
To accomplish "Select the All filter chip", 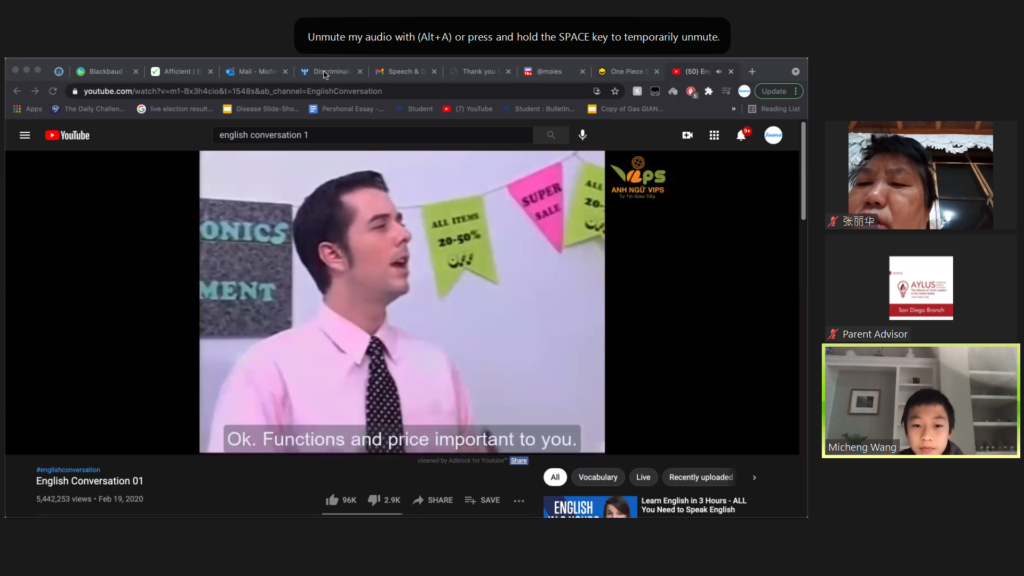I will point(555,477).
